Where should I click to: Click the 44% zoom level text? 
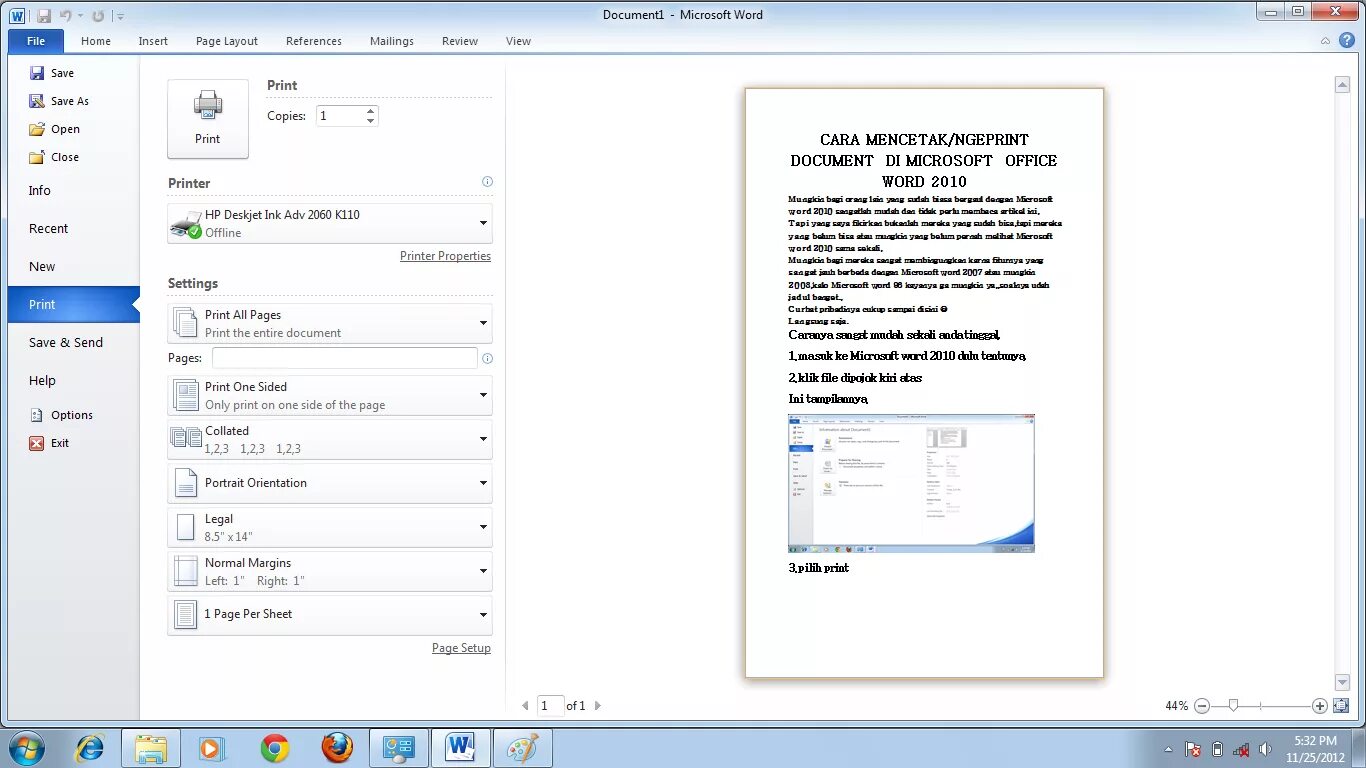1176,706
